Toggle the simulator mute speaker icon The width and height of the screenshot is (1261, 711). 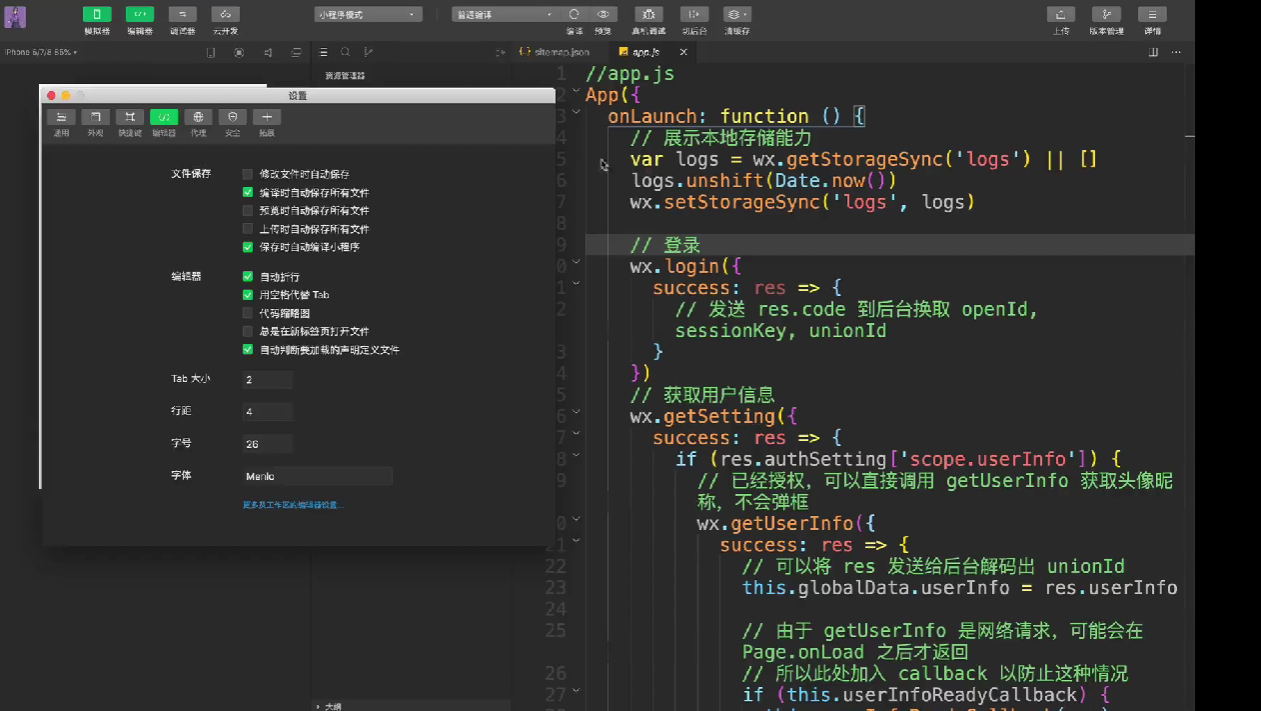coord(268,52)
